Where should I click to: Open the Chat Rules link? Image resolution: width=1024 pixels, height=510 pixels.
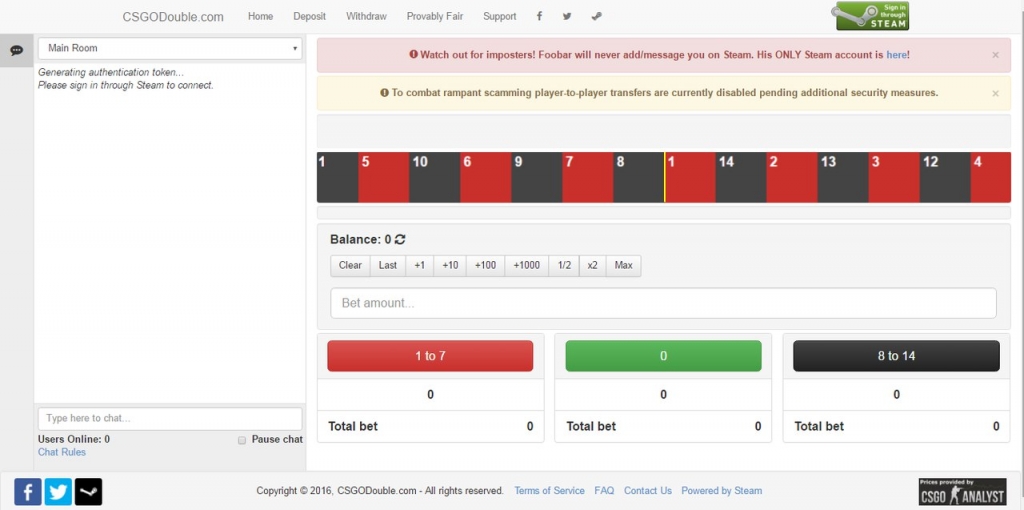(x=61, y=452)
